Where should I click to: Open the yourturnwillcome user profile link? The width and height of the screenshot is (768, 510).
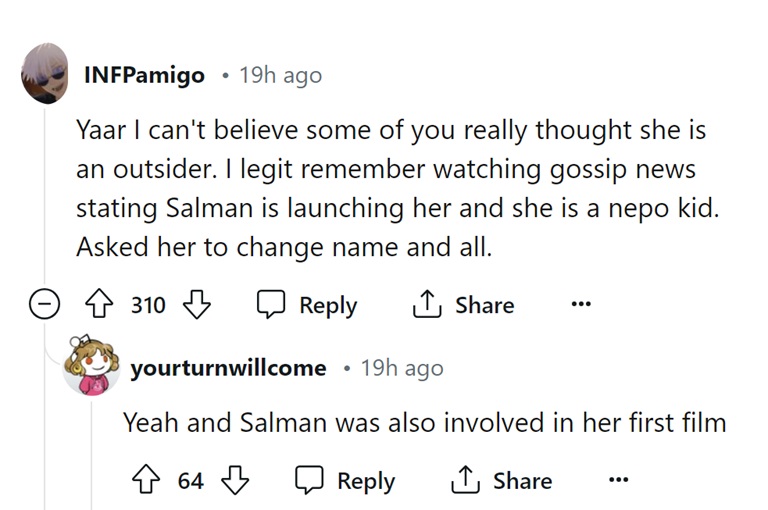228,368
